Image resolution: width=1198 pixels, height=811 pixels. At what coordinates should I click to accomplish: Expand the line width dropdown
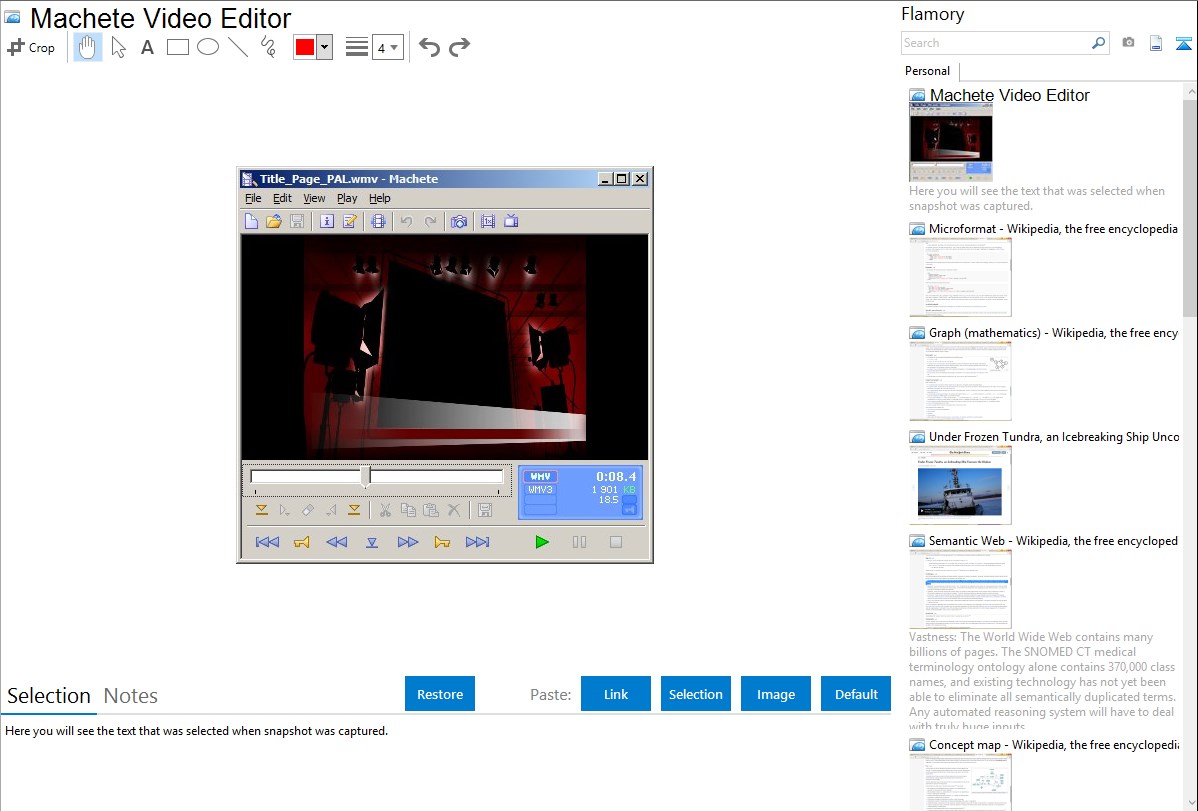(x=394, y=47)
